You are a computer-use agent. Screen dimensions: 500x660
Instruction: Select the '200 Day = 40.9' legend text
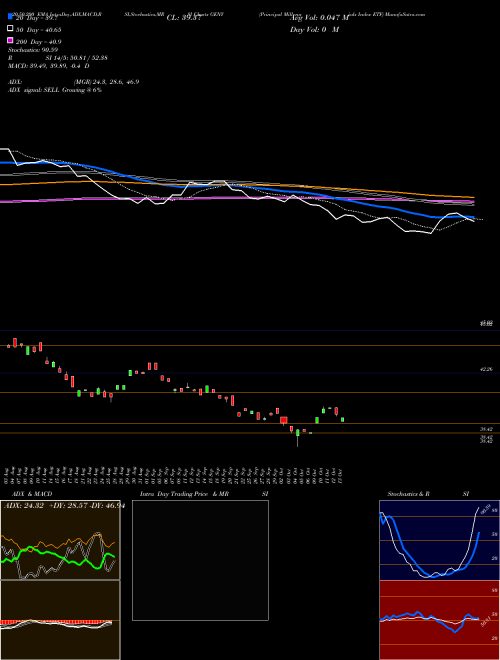pos(39,42)
